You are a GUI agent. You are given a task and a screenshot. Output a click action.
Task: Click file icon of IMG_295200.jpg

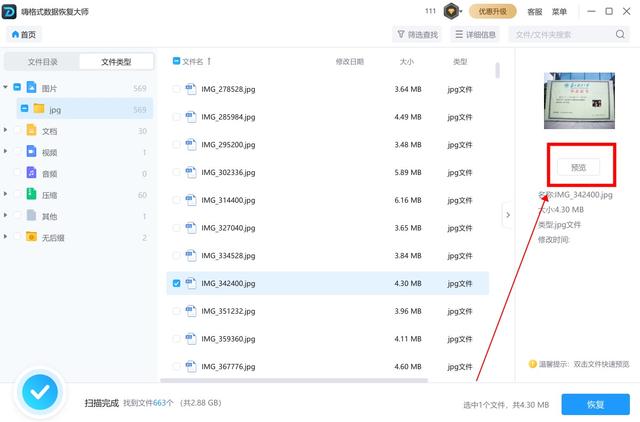191,144
